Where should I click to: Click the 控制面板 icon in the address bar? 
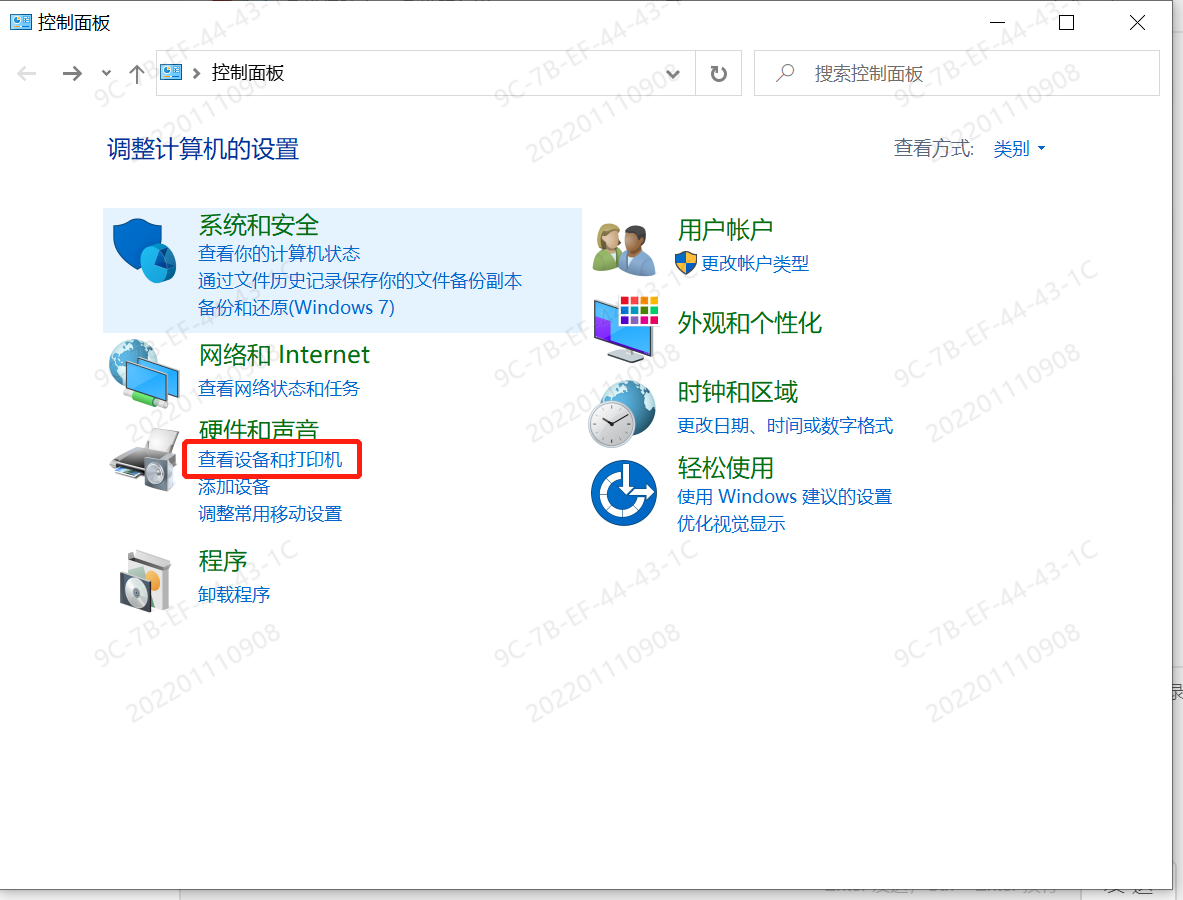169,72
